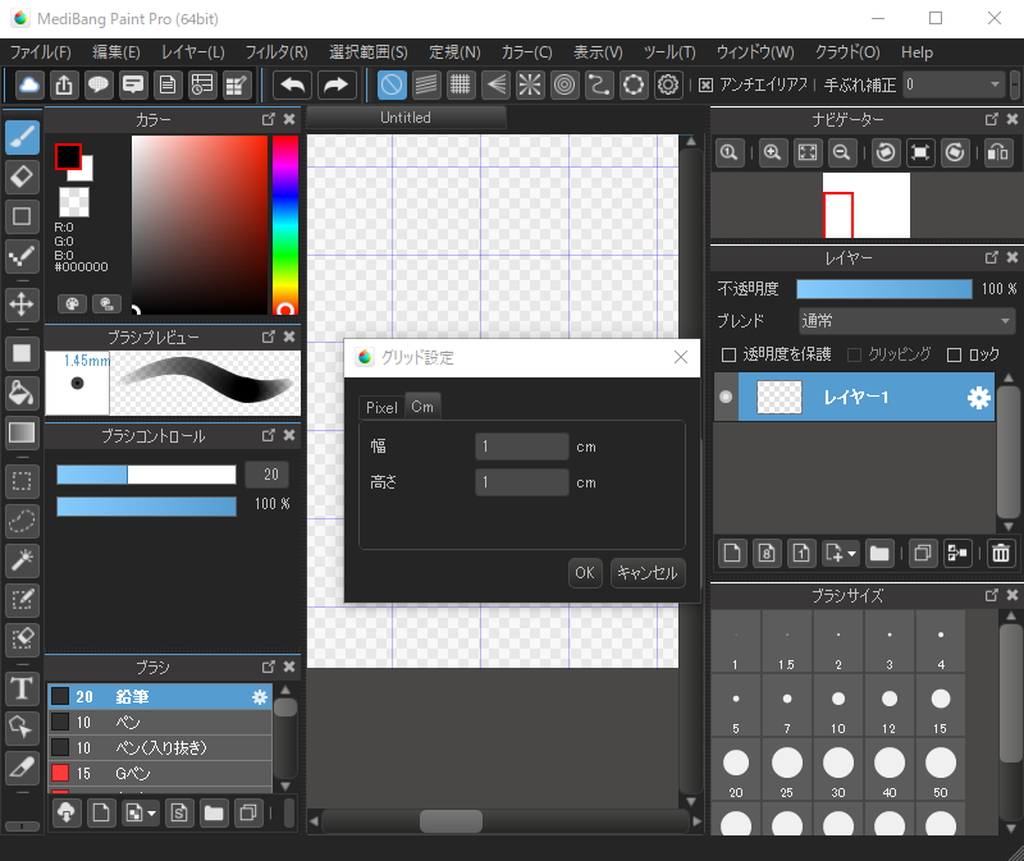Enable the radial snap guide
1024x861 pixels.
coord(530,85)
